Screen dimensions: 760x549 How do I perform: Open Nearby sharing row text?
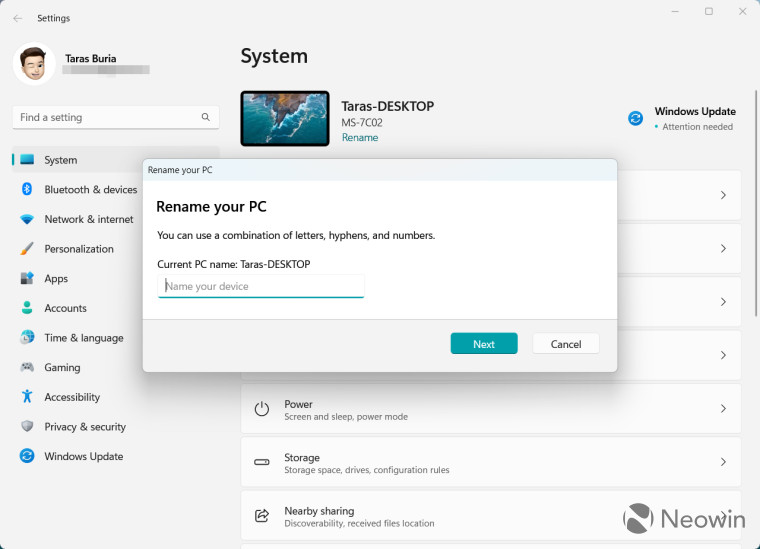coord(359,517)
